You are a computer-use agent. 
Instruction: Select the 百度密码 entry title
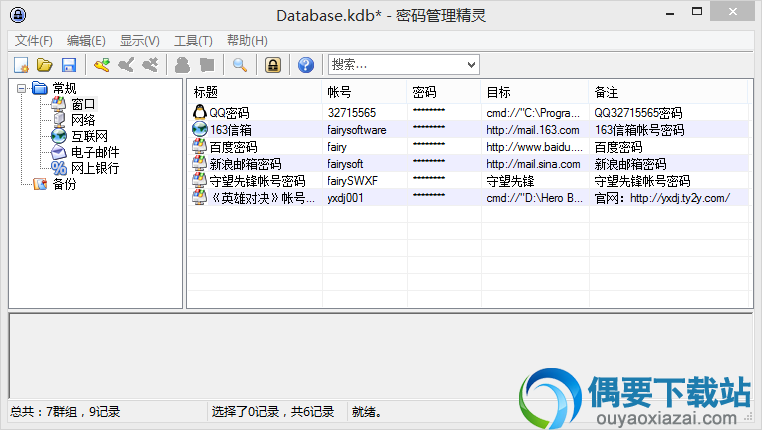[x=233, y=147]
